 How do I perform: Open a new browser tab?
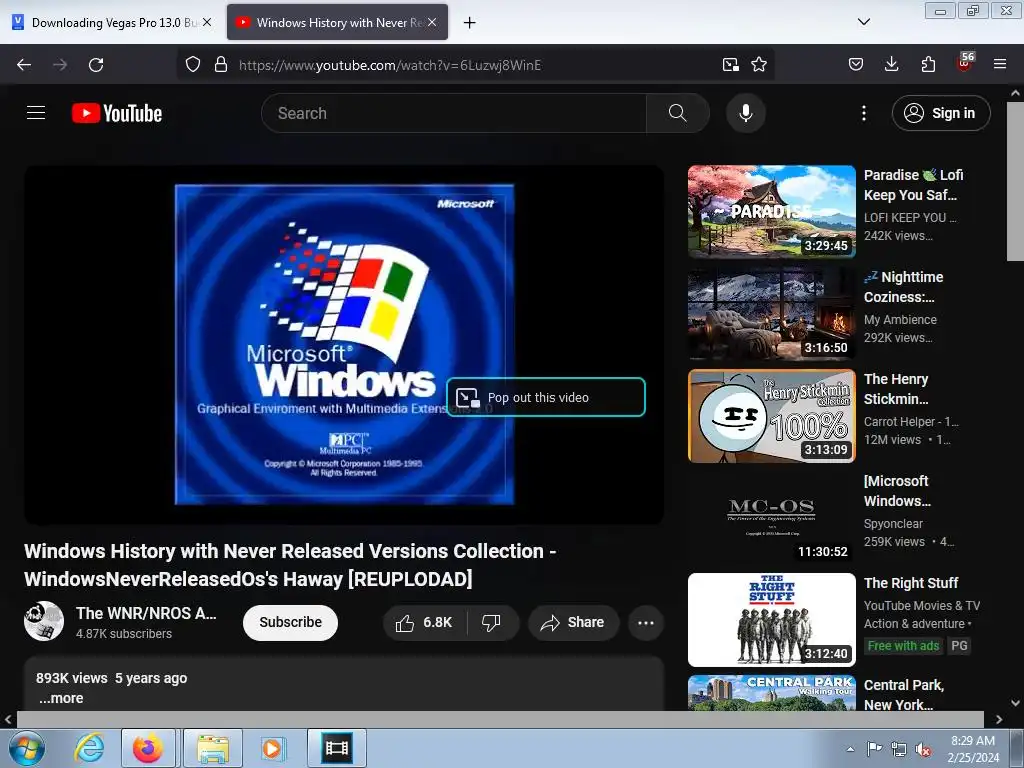coord(469,23)
